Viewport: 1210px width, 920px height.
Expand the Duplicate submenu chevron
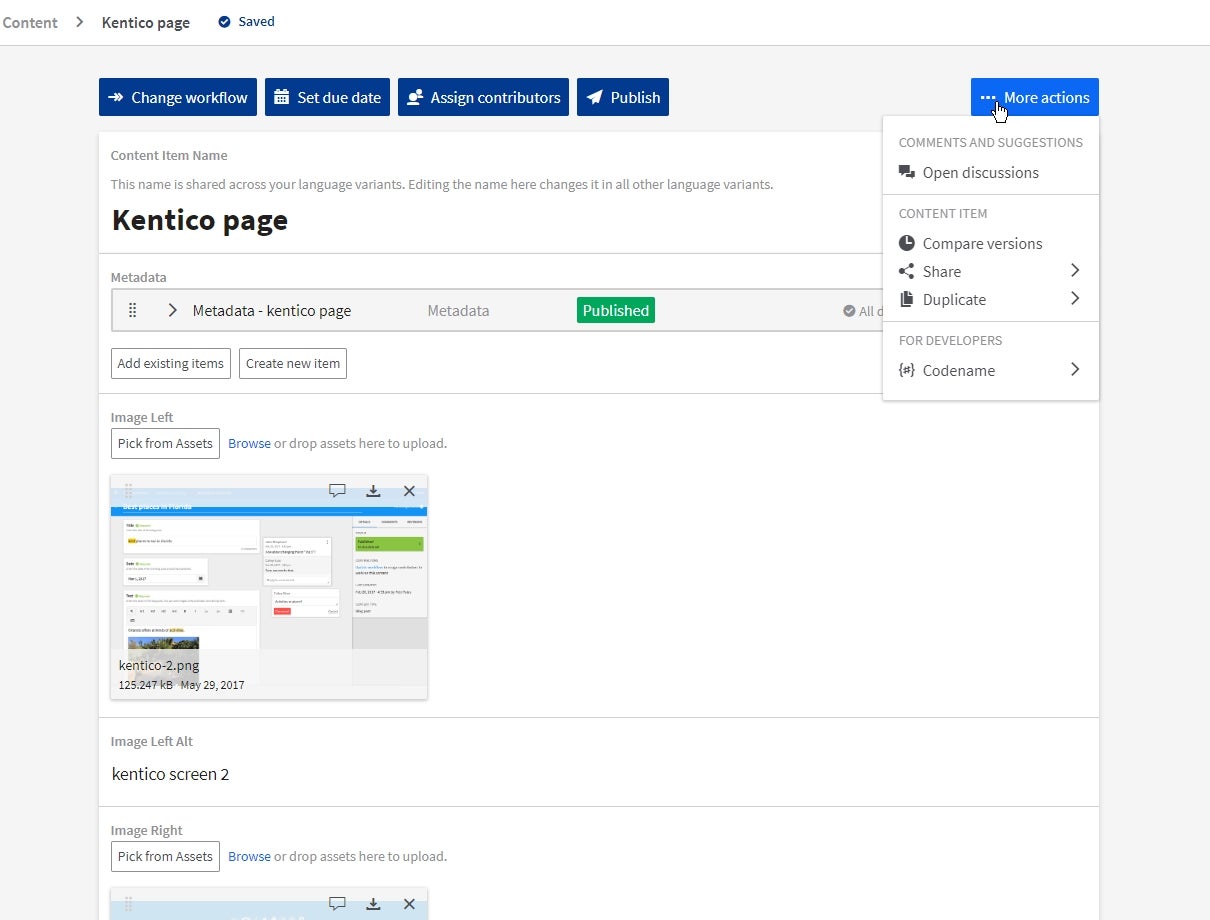click(x=1075, y=298)
